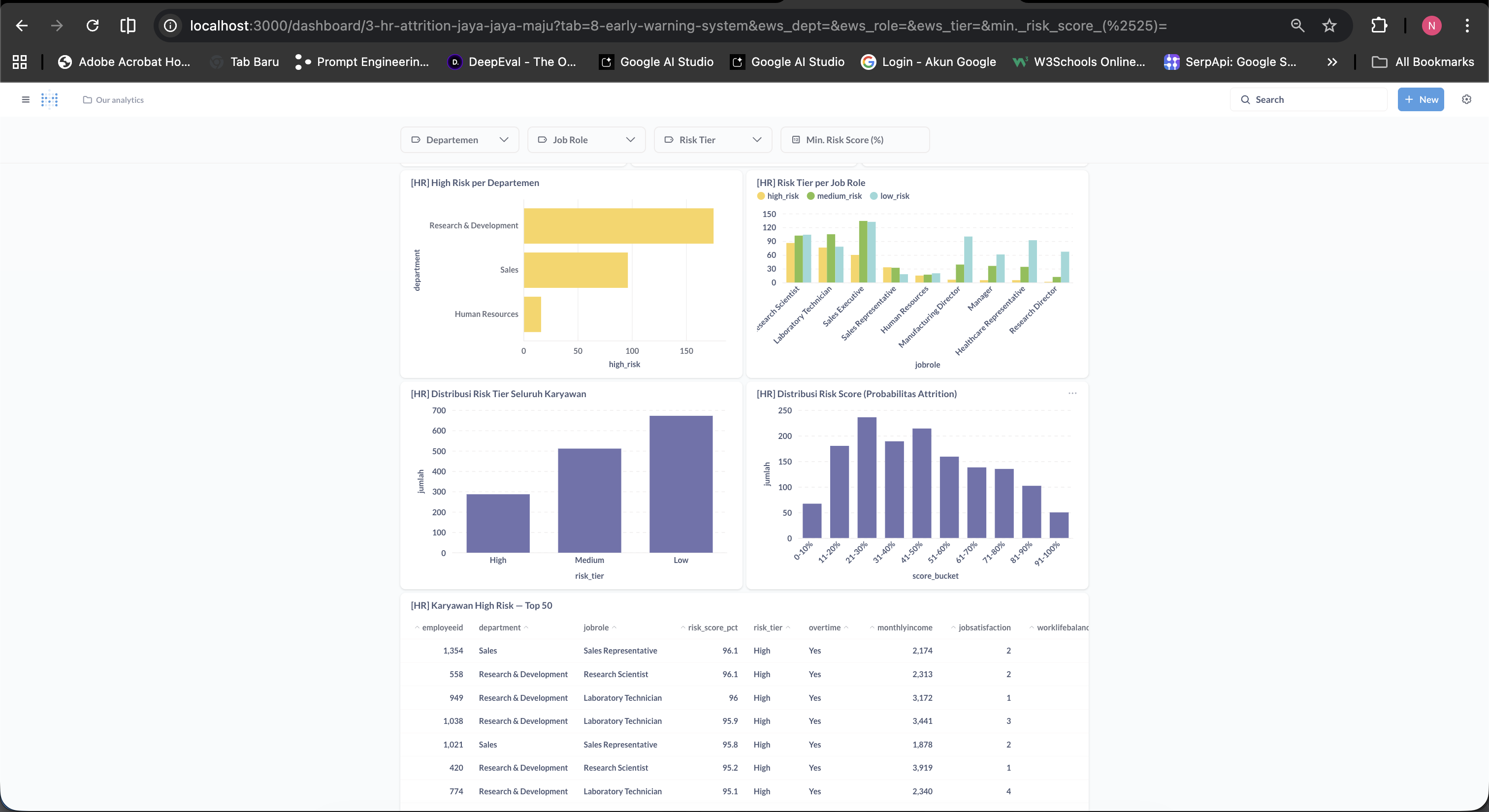Image resolution: width=1489 pixels, height=812 pixels.
Task: Click the Medium risk tier bar
Action: pos(589,500)
